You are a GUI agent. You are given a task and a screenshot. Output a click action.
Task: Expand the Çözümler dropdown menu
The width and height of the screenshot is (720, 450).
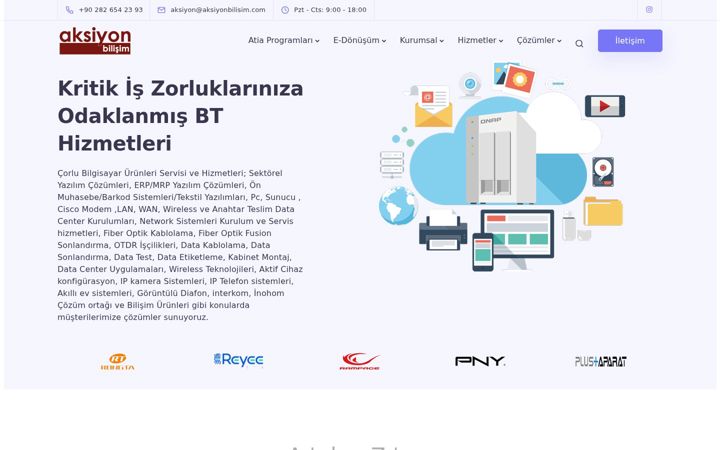pyautogui.click(x=539, y=40)
